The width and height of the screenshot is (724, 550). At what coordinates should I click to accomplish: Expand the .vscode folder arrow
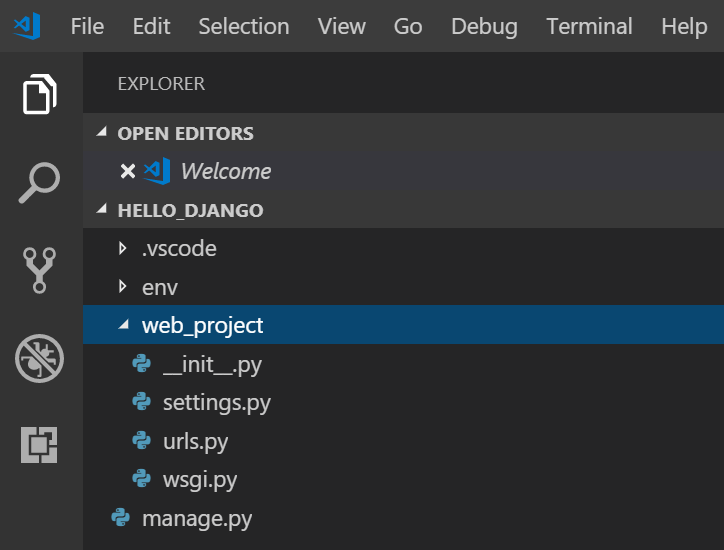click(x=122, y=248)
